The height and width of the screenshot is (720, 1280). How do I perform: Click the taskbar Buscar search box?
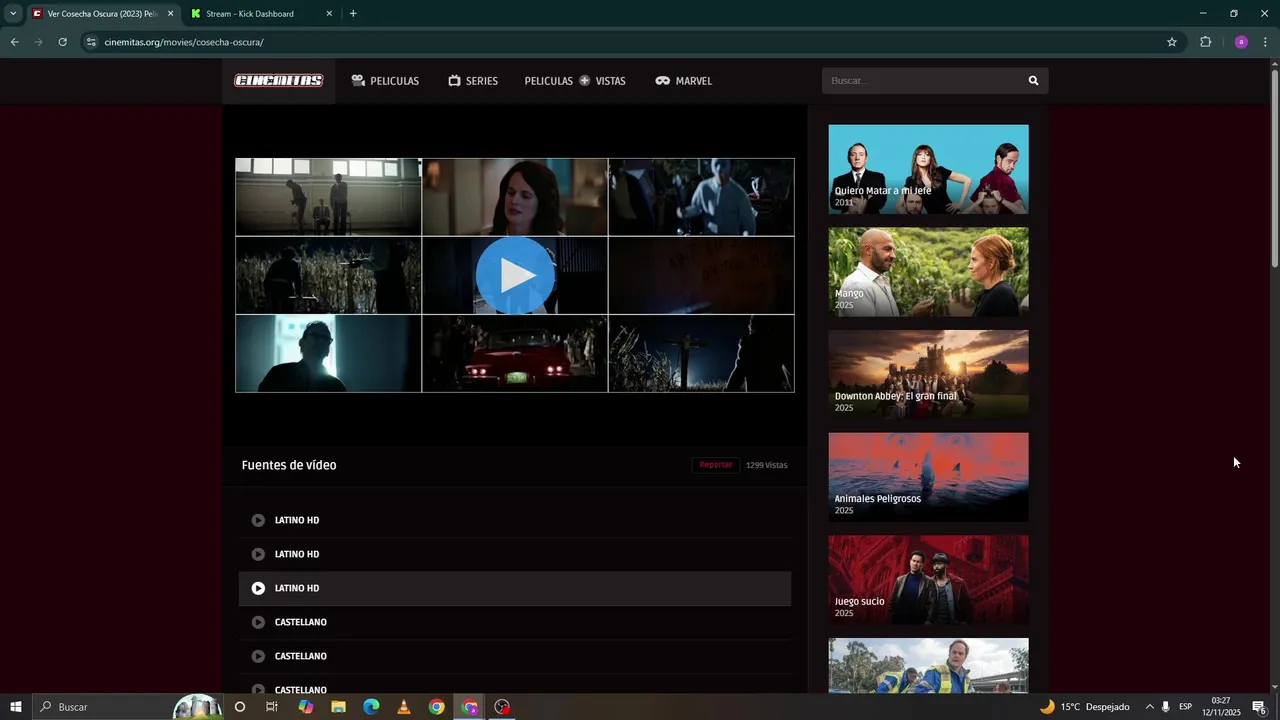pyautogui.click(x=128, y=707)
